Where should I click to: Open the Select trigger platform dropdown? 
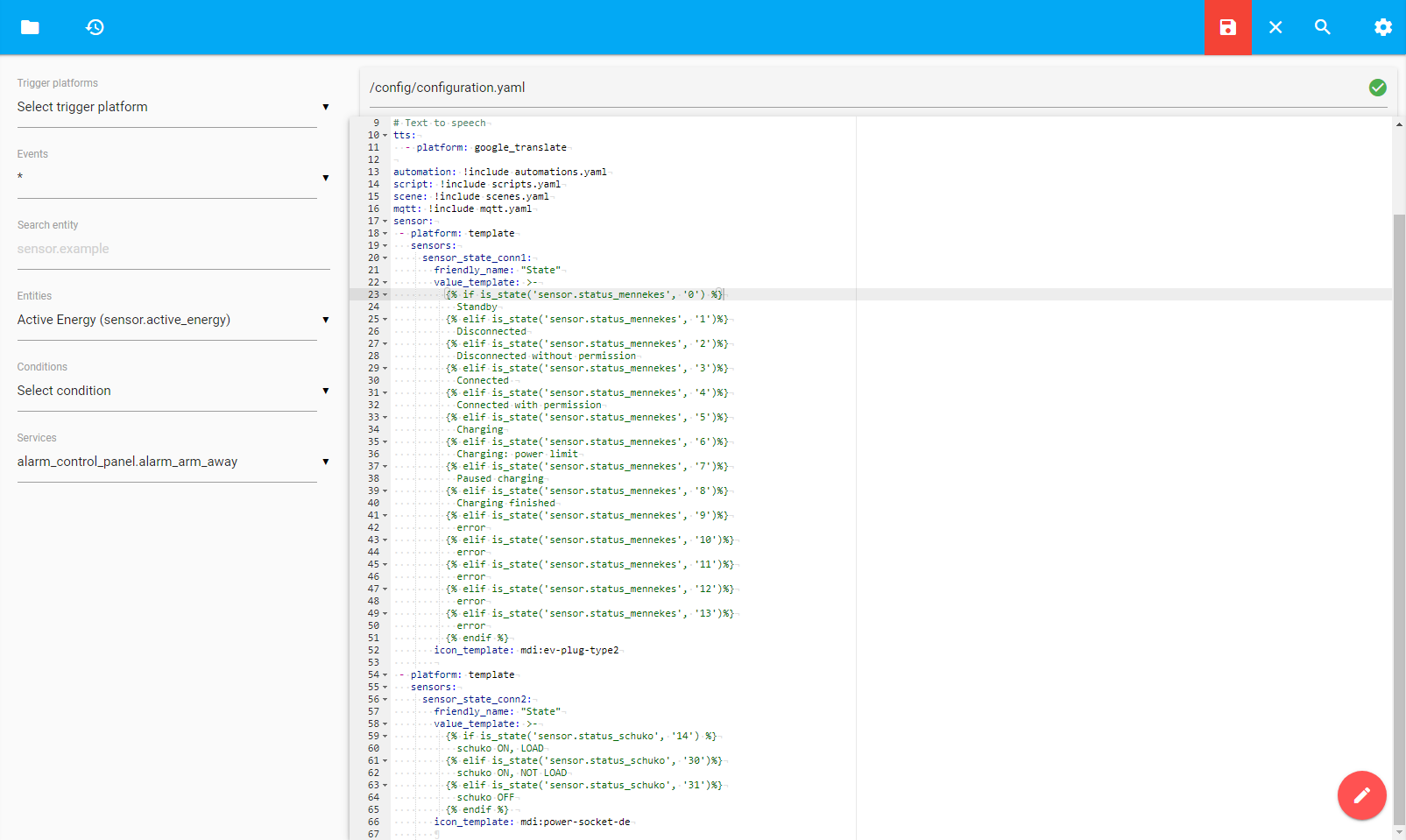[173, 107]
